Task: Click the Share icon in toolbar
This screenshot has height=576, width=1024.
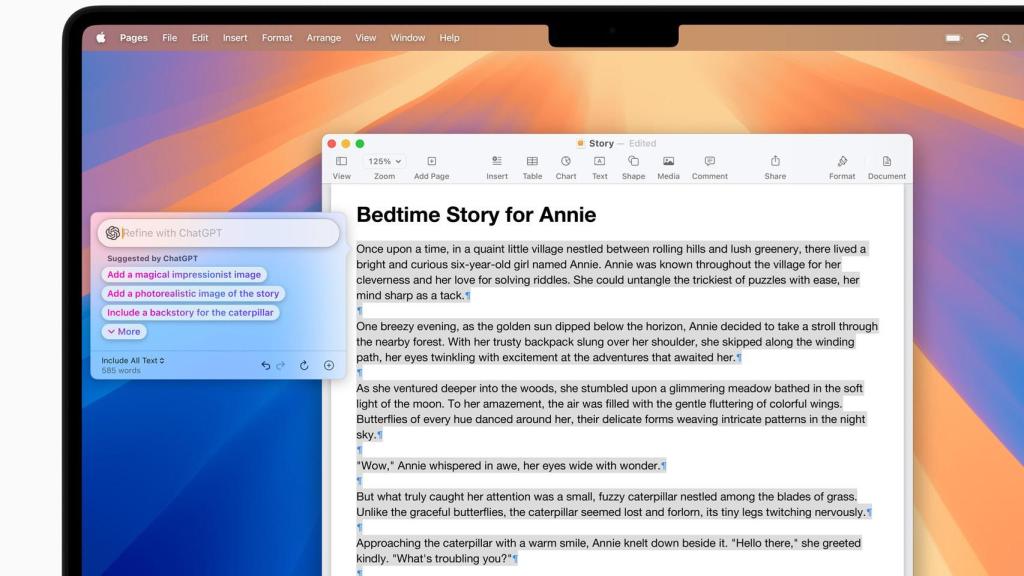Action: pos(775,161)
